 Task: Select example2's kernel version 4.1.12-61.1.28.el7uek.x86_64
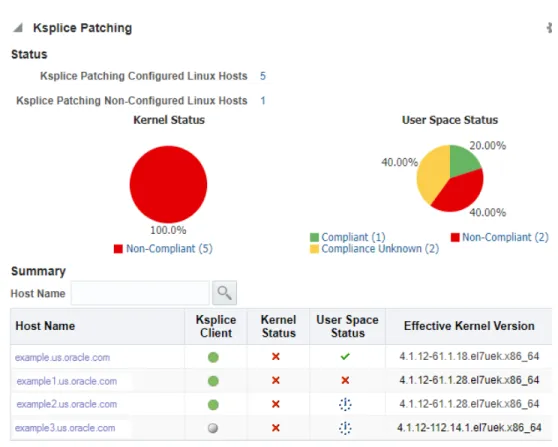(469, 404)
